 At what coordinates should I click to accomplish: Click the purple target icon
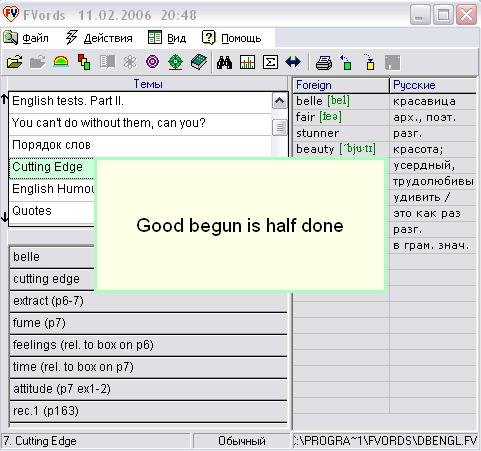point(153,62)
